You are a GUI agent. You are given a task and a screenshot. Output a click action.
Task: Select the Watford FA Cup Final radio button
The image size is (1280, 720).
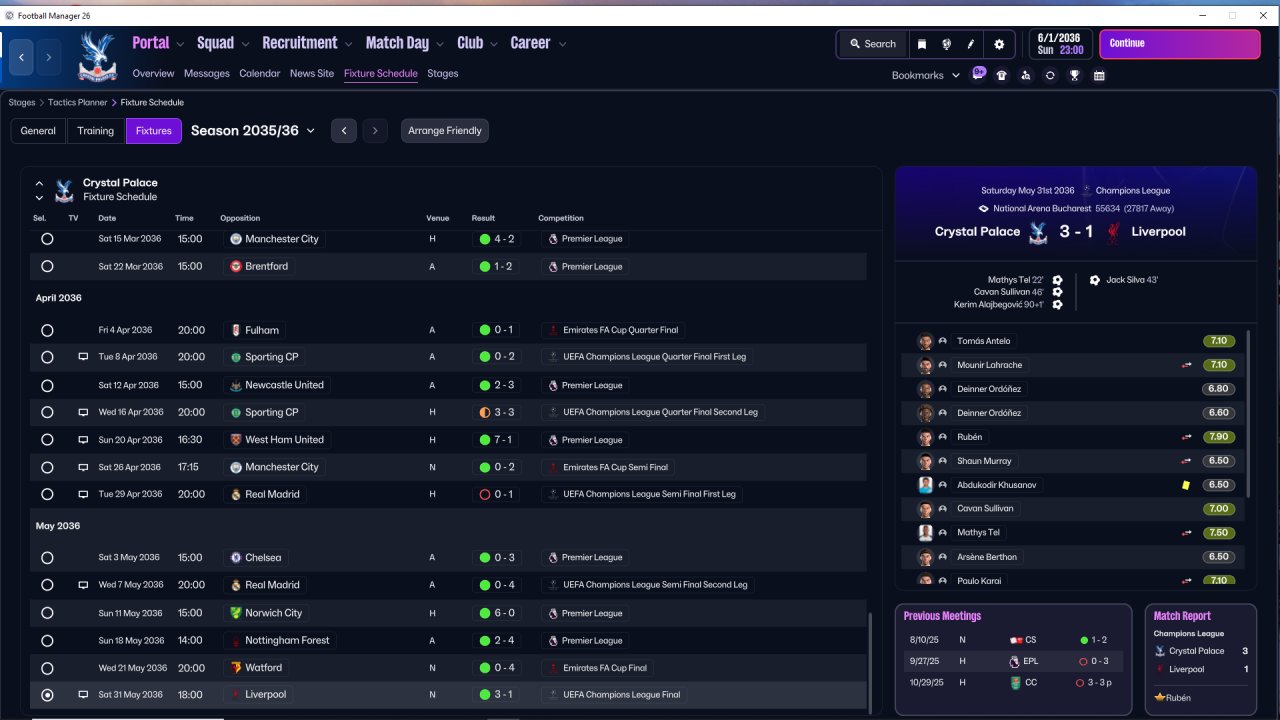(x=47, y=668)
